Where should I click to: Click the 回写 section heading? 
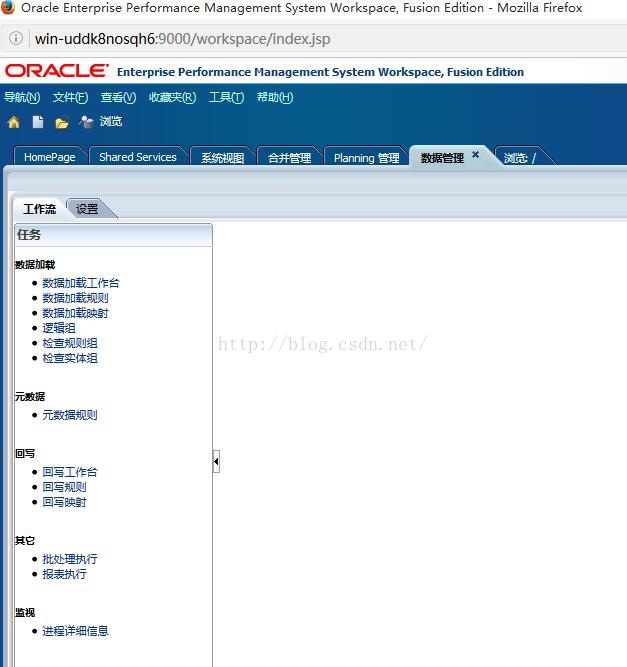(x=25, y=453)
